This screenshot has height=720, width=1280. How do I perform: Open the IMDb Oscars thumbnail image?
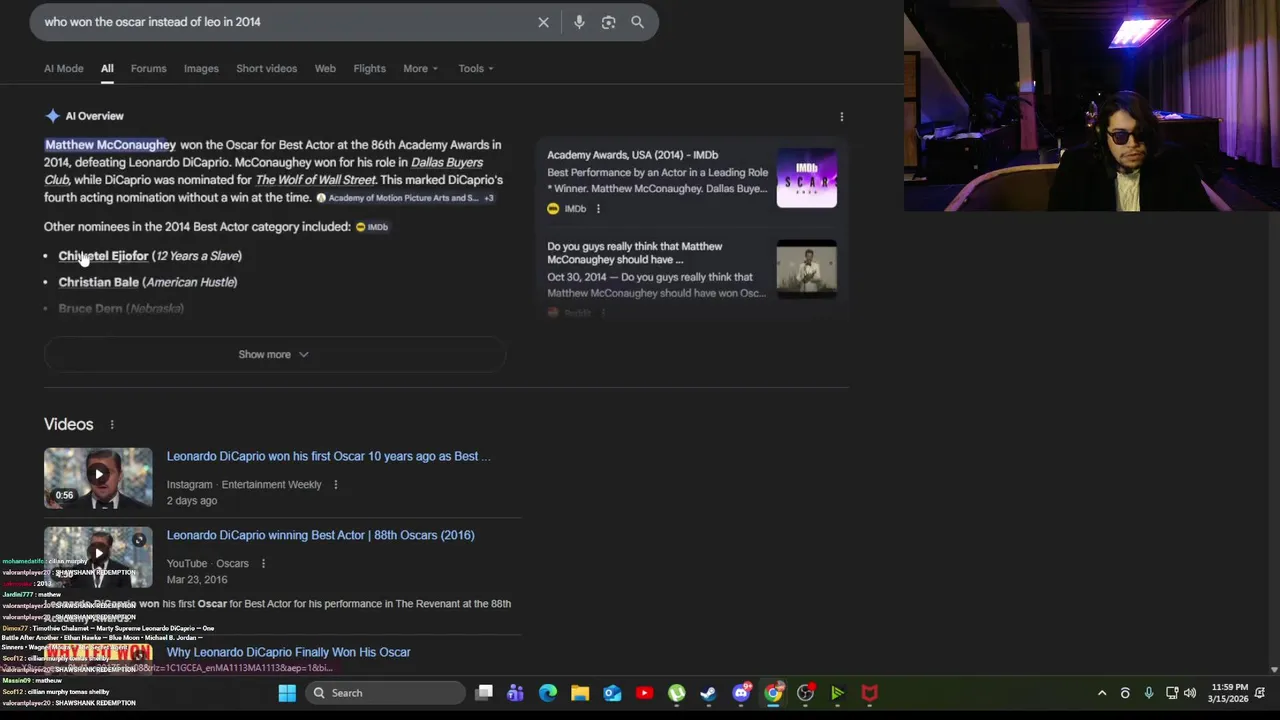click(x=806, y=178)
